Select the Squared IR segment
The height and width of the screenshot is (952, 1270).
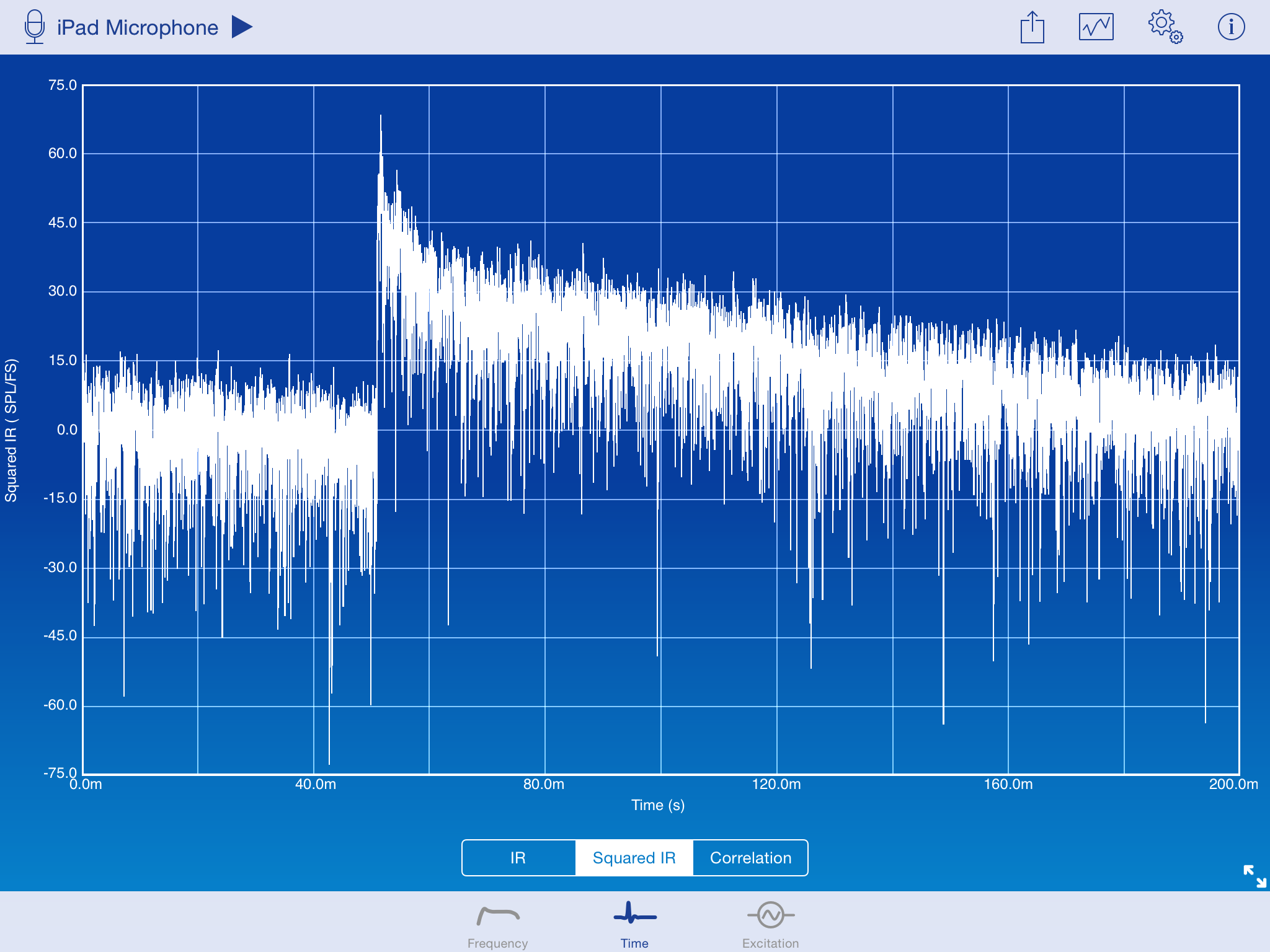coord(634,858)
